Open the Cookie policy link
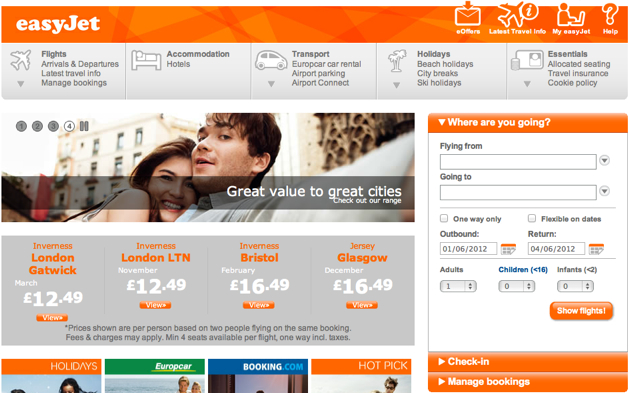 pyautogui.click(x=572, y=83)
